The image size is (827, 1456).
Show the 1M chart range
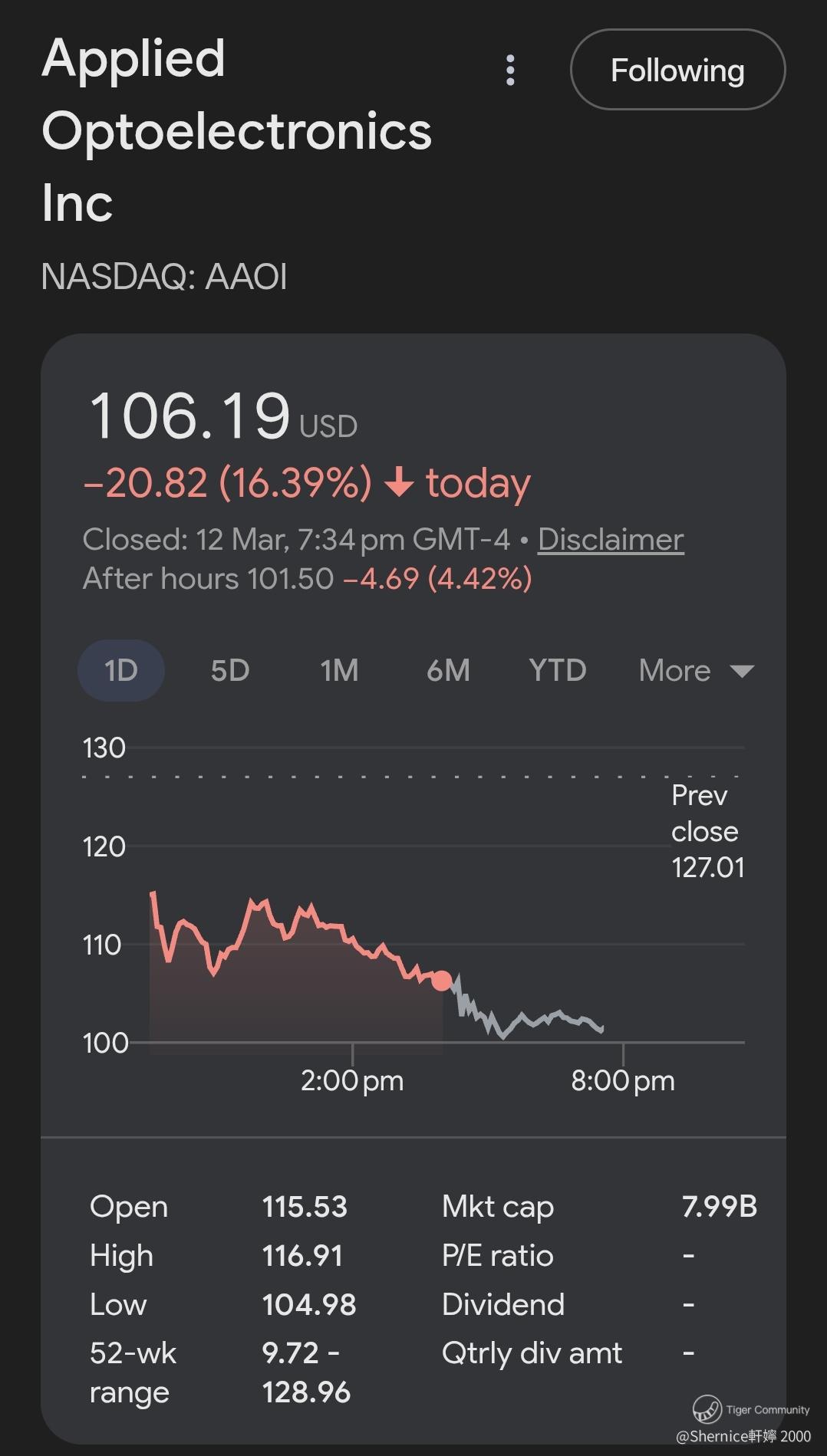click(x=339, y=670)
